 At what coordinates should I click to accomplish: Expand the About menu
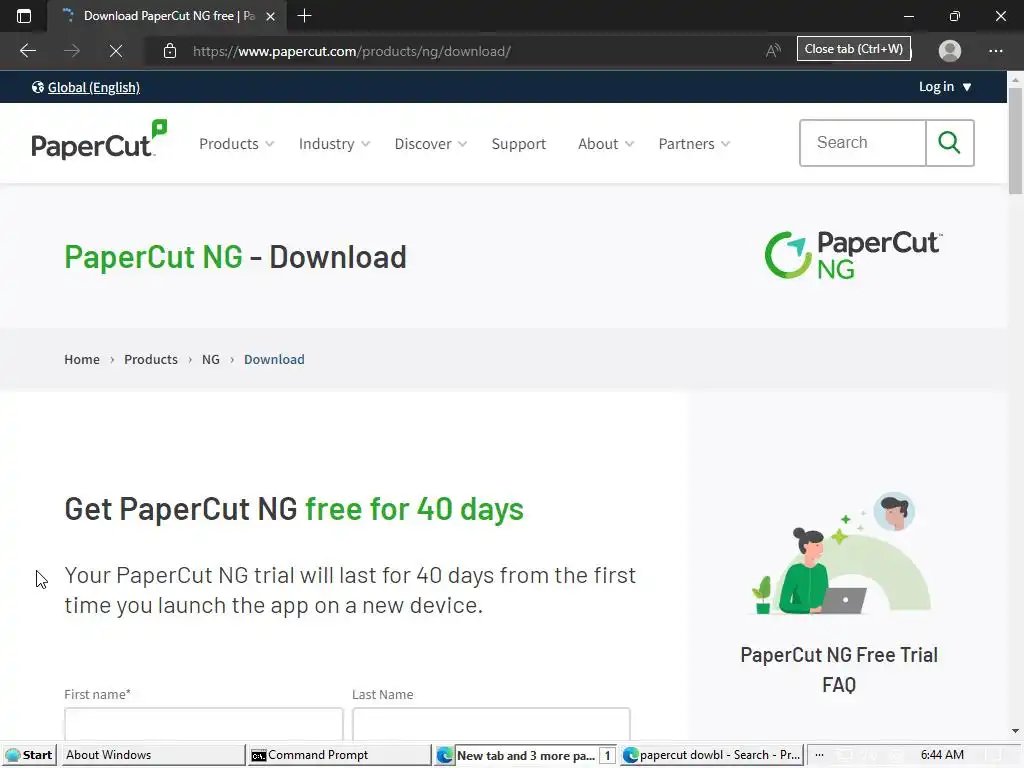605,144
